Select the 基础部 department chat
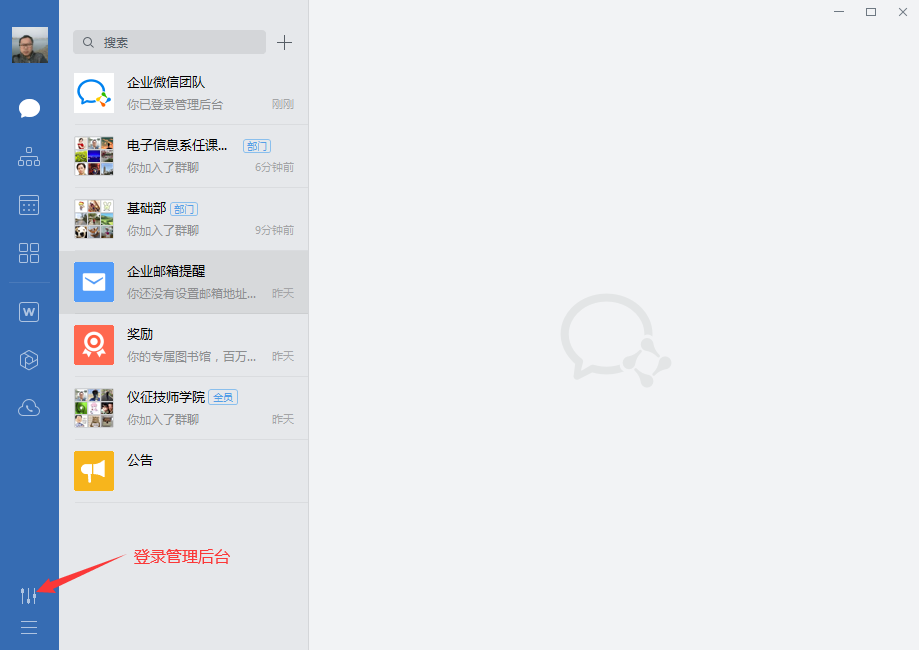Screen dimensions: 919x650 pyautogui.click(x=184, y=219)
